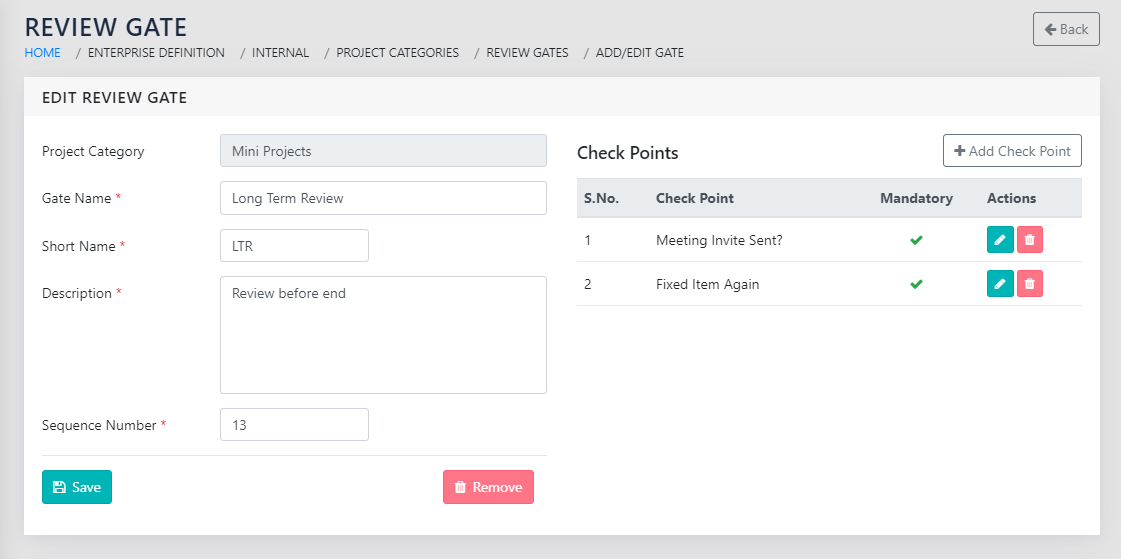Save the review gate
Screen dimensions: 1121x559
[77, 487]
